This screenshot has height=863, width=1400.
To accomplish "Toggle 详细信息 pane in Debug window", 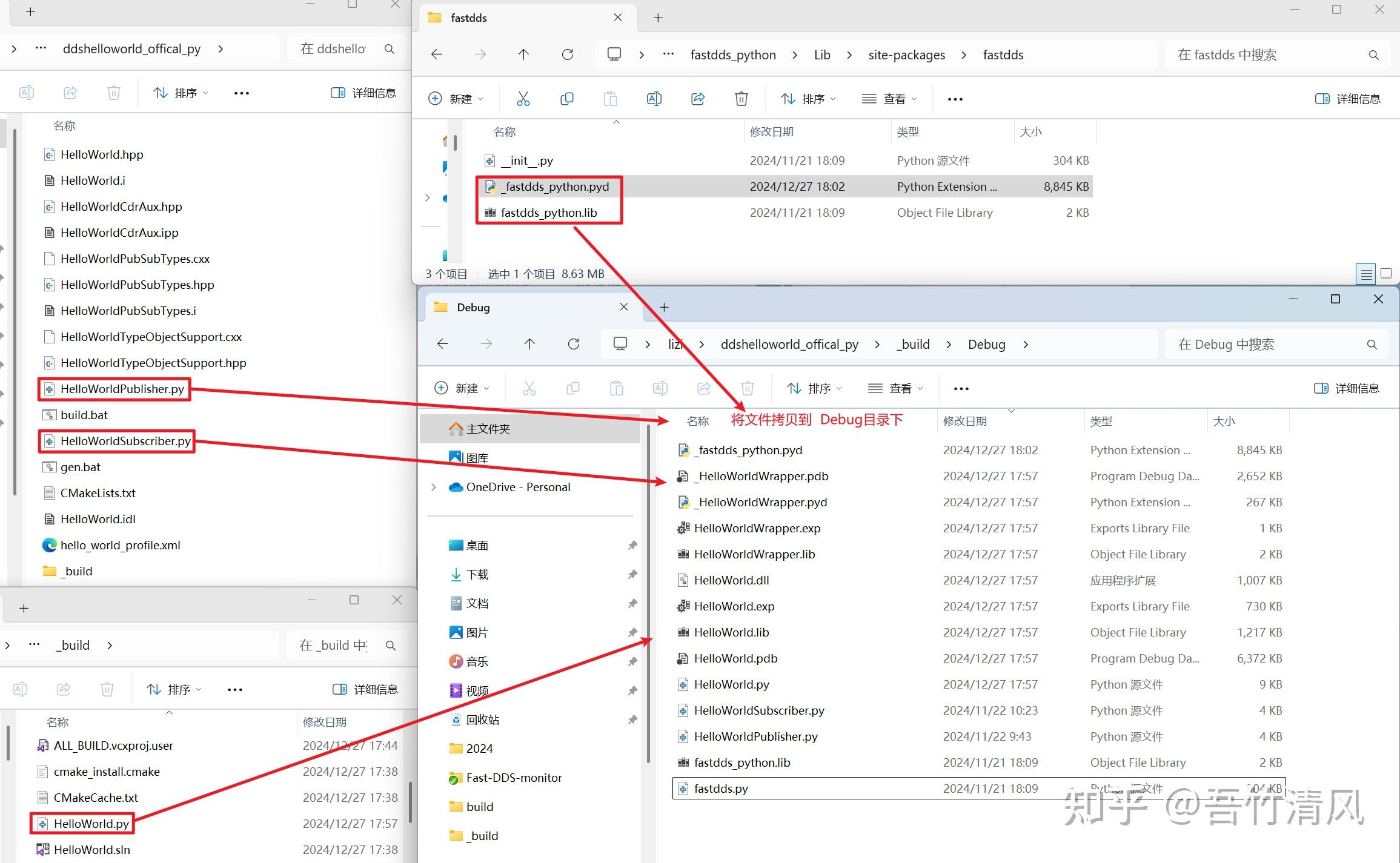I will click(1347, 388).
